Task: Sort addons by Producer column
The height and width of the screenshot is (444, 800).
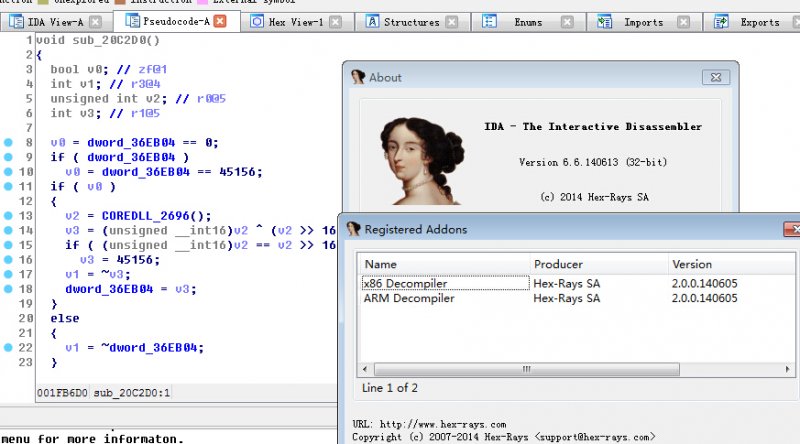Action: pos(598,264)
